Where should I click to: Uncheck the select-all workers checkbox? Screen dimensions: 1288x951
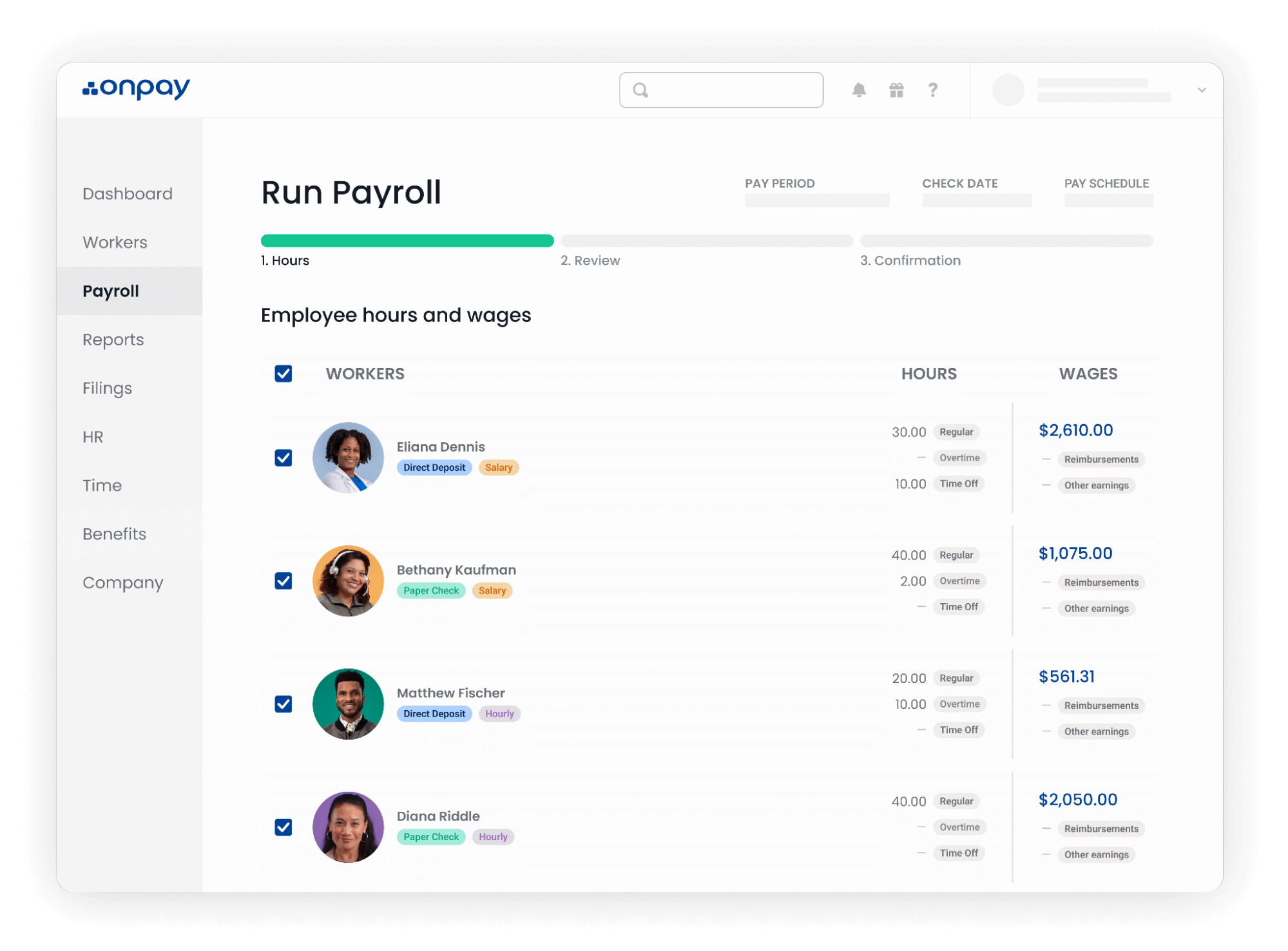pos(283,373)
